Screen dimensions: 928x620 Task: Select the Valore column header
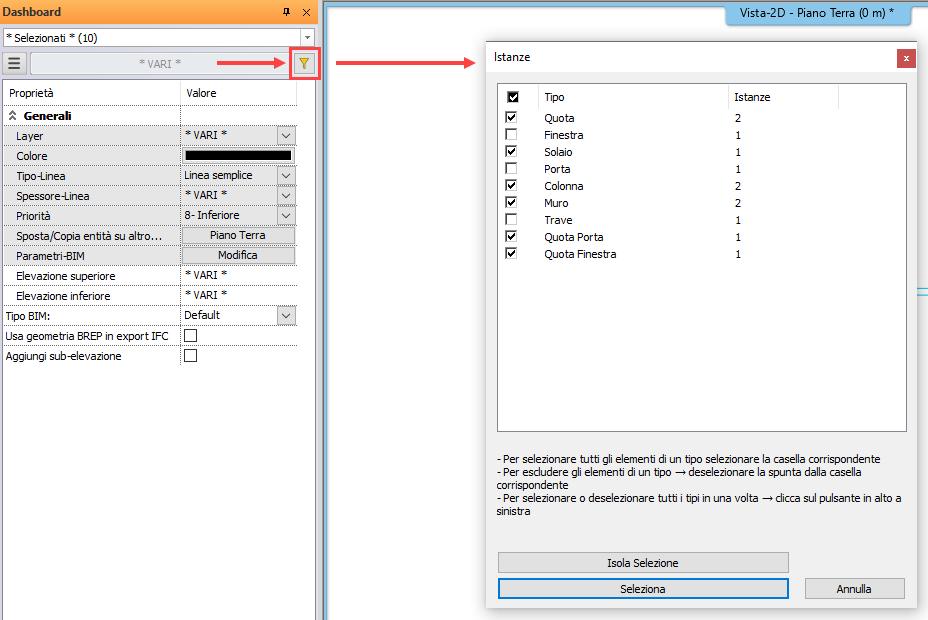point(238,93)
